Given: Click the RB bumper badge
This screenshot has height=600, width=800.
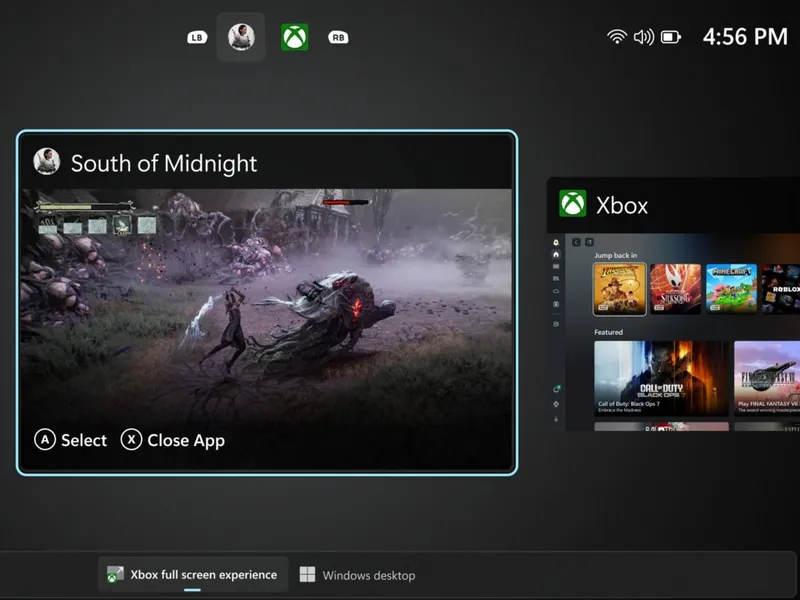Looking at the screenshot, I should [x=337, y=37].
